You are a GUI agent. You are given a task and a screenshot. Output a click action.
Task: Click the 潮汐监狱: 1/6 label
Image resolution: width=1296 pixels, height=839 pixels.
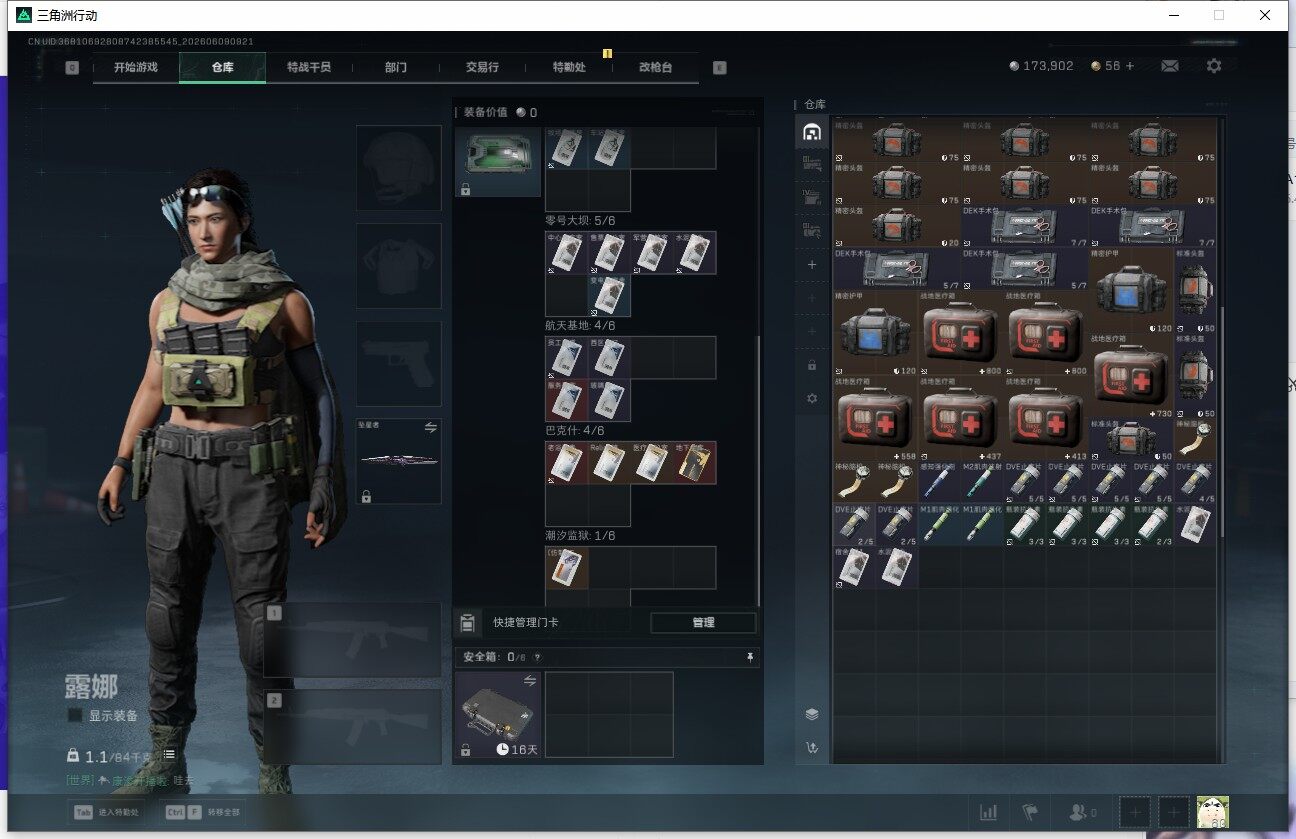pos(580,536)
